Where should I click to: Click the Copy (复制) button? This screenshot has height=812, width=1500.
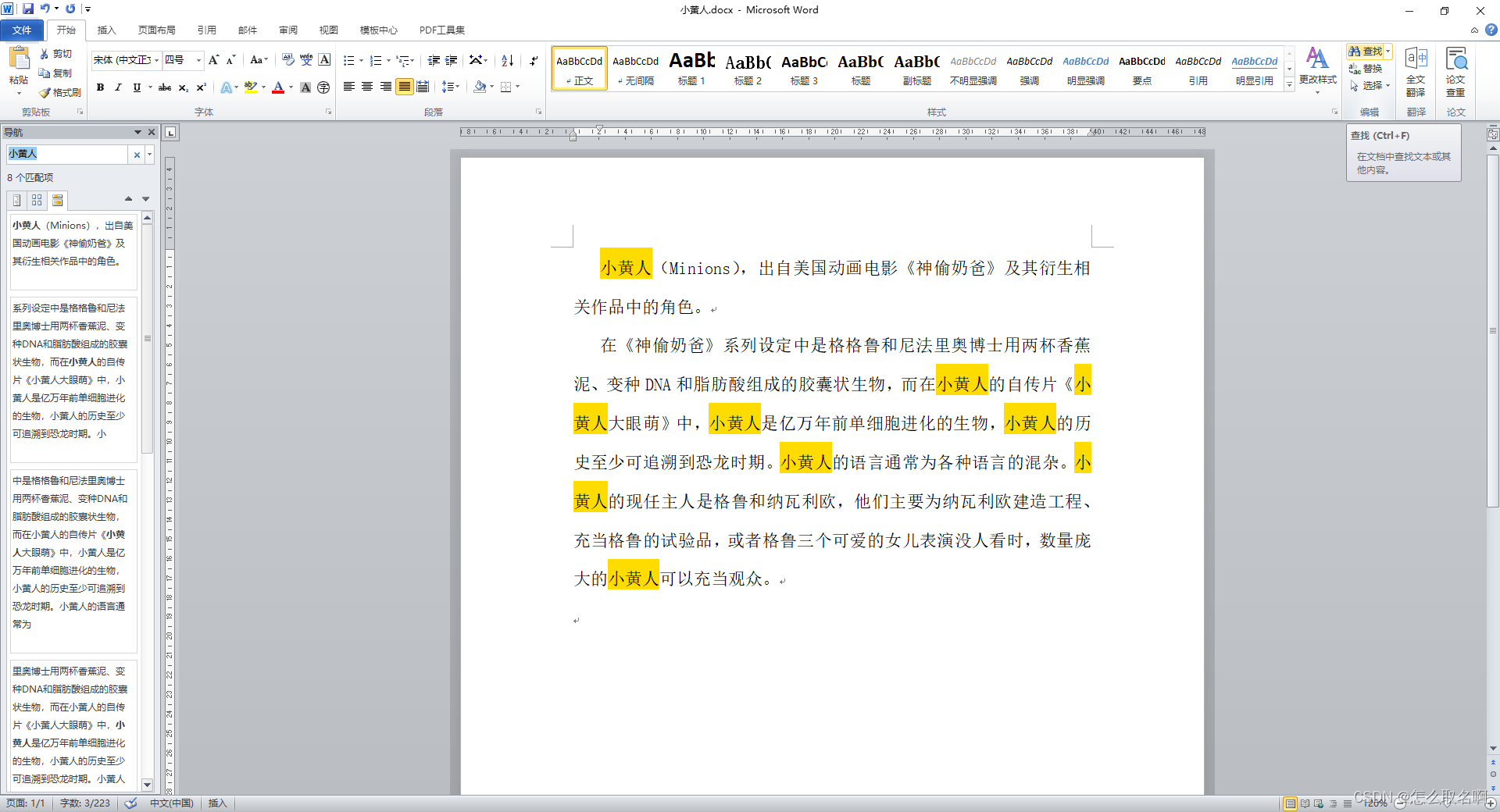(x=55, y=73)
